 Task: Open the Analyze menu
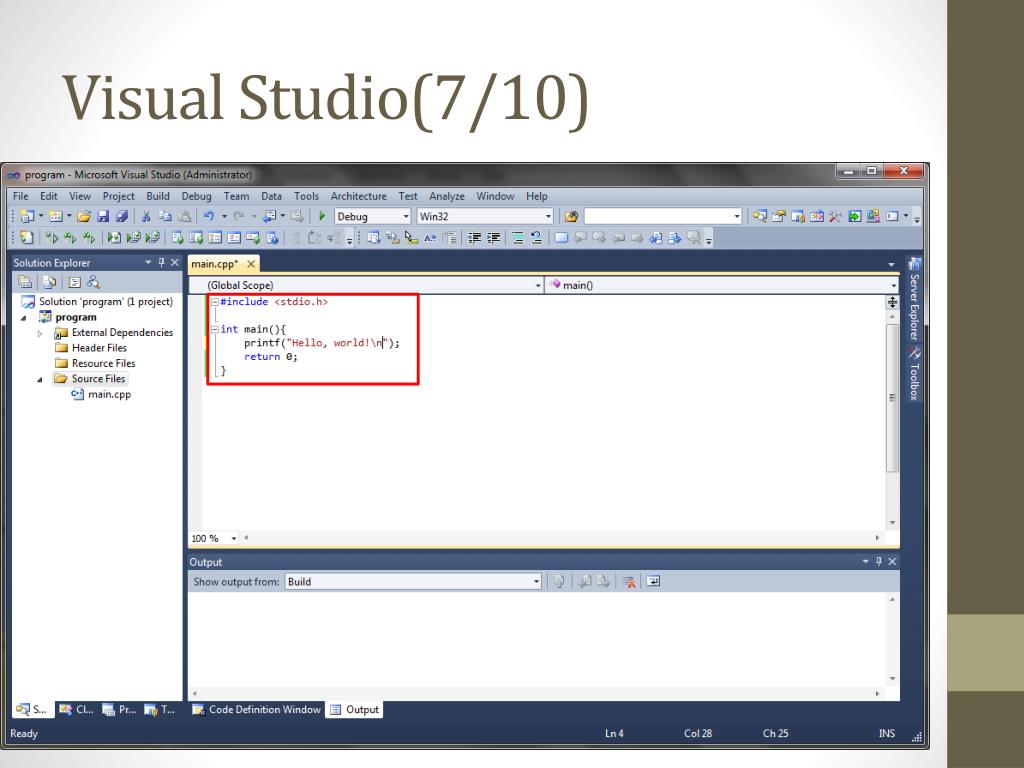point(447,196)
